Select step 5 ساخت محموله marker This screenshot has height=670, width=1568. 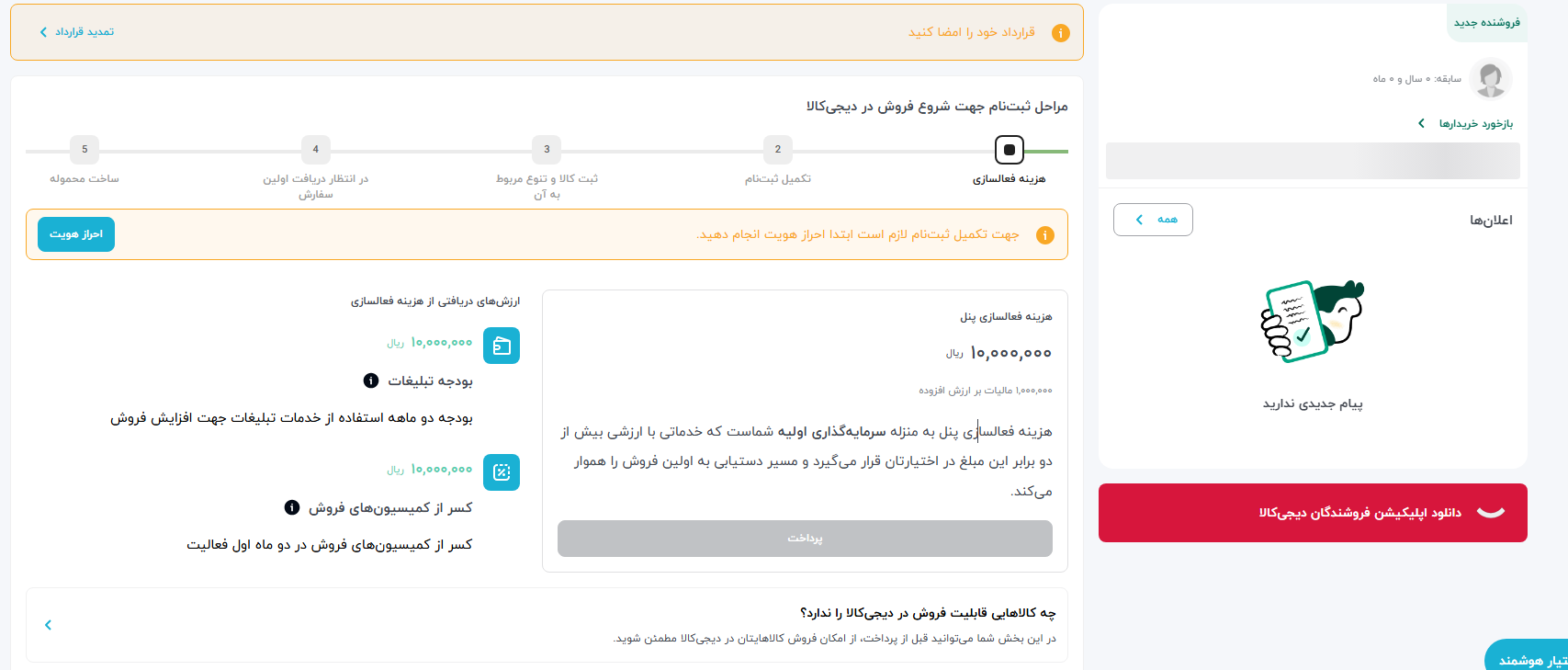(85, 149)
